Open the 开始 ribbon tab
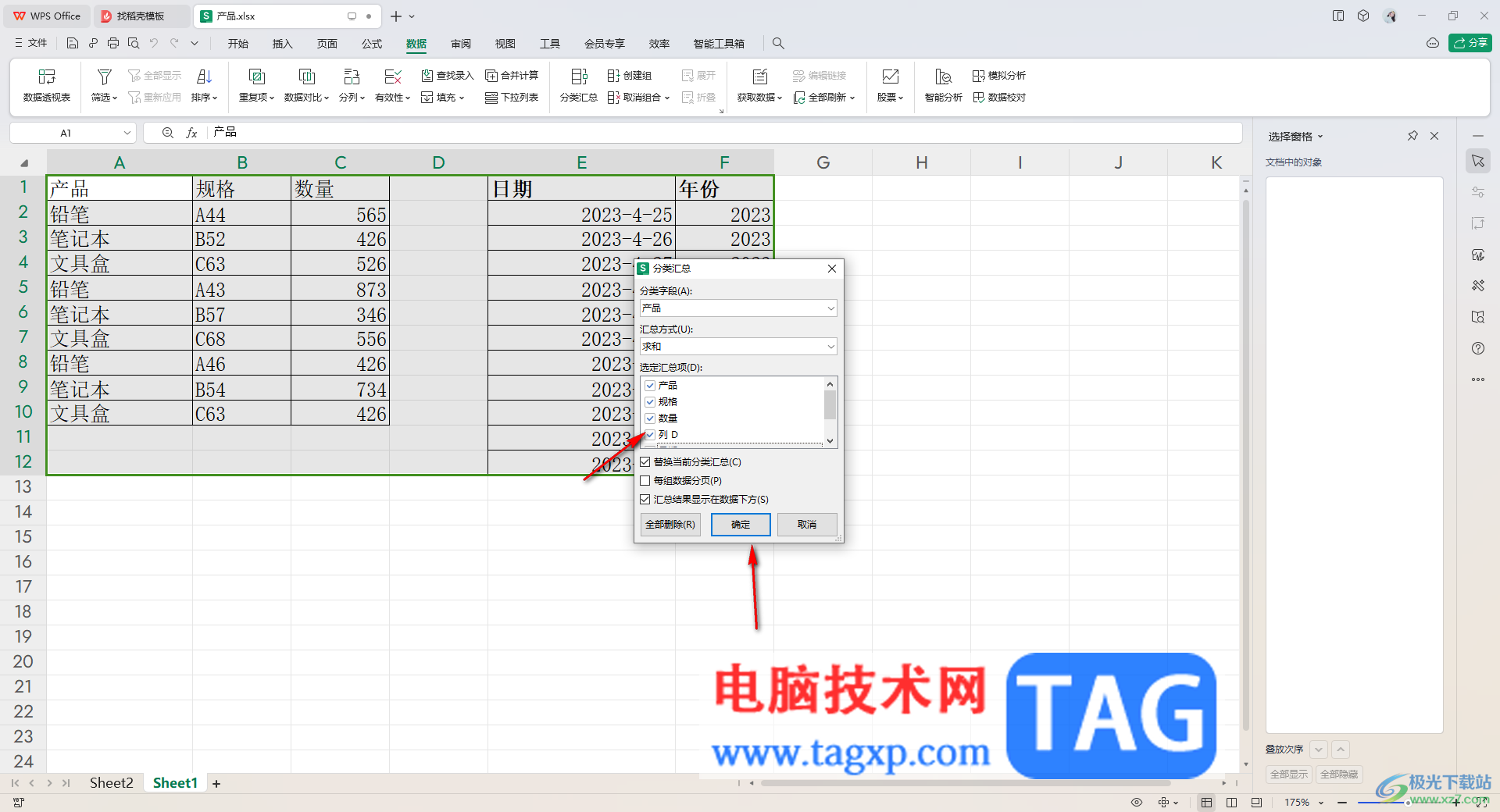Viewport: 1500px width, 812px height. (238, 44)
